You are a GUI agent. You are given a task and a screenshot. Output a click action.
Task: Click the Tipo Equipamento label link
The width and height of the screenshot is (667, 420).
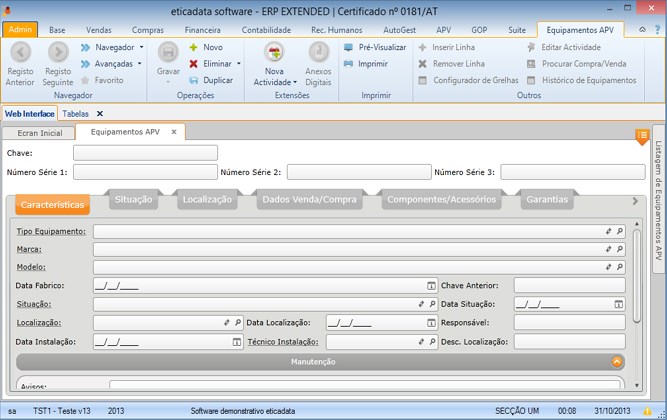point(51,231)
